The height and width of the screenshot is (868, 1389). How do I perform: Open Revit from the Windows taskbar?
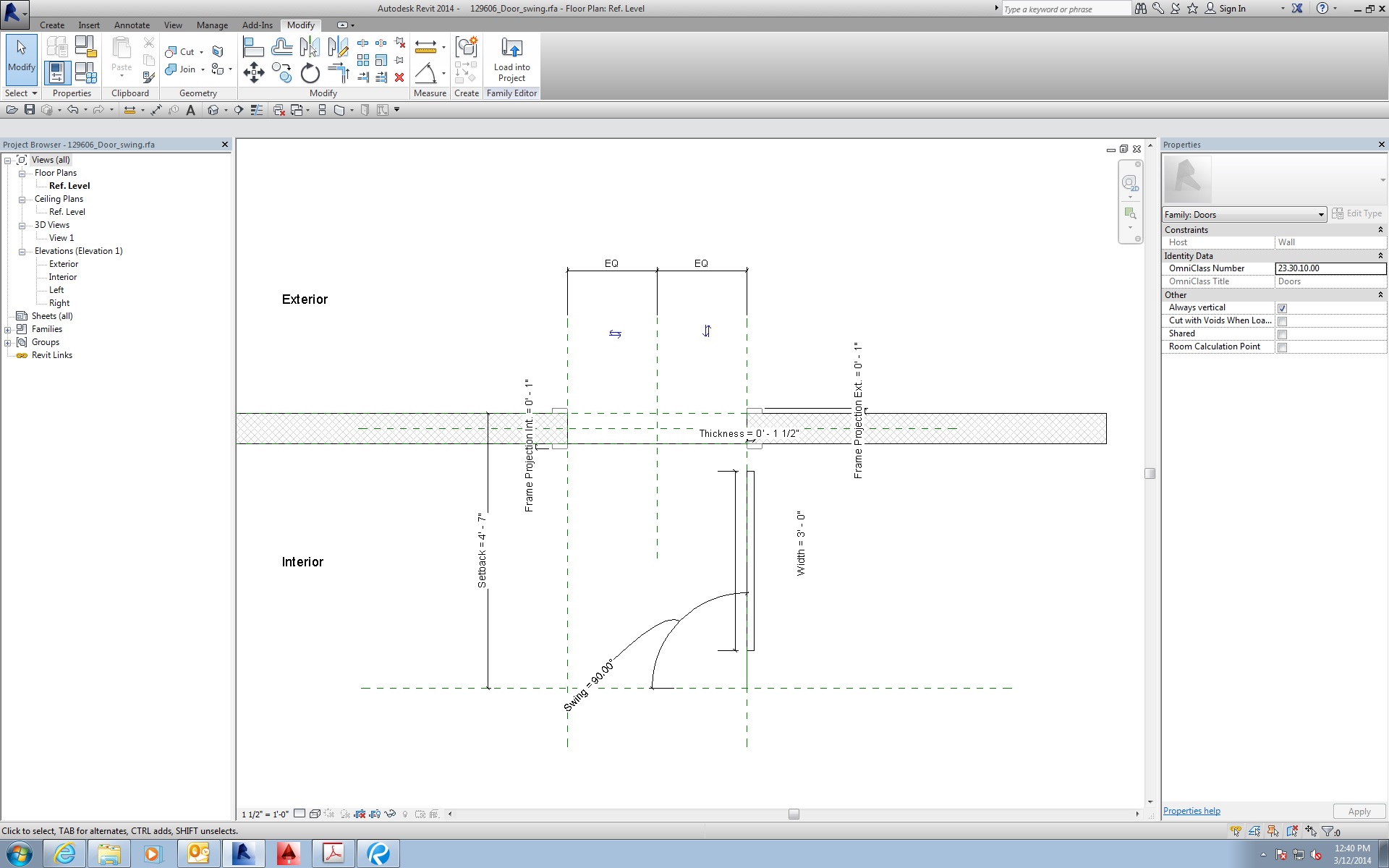[242, 854]
